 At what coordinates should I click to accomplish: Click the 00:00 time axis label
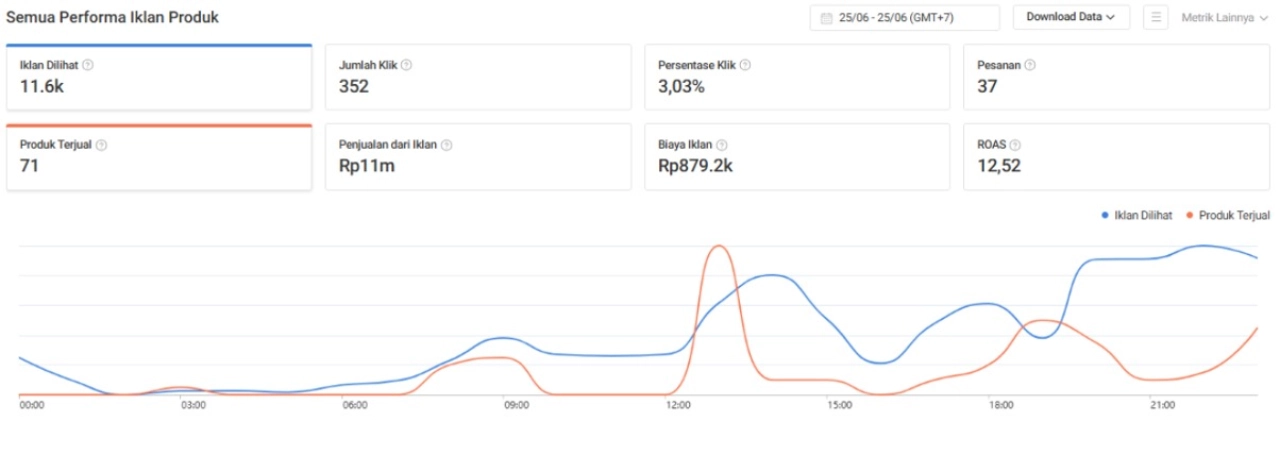tap(33, 405)
